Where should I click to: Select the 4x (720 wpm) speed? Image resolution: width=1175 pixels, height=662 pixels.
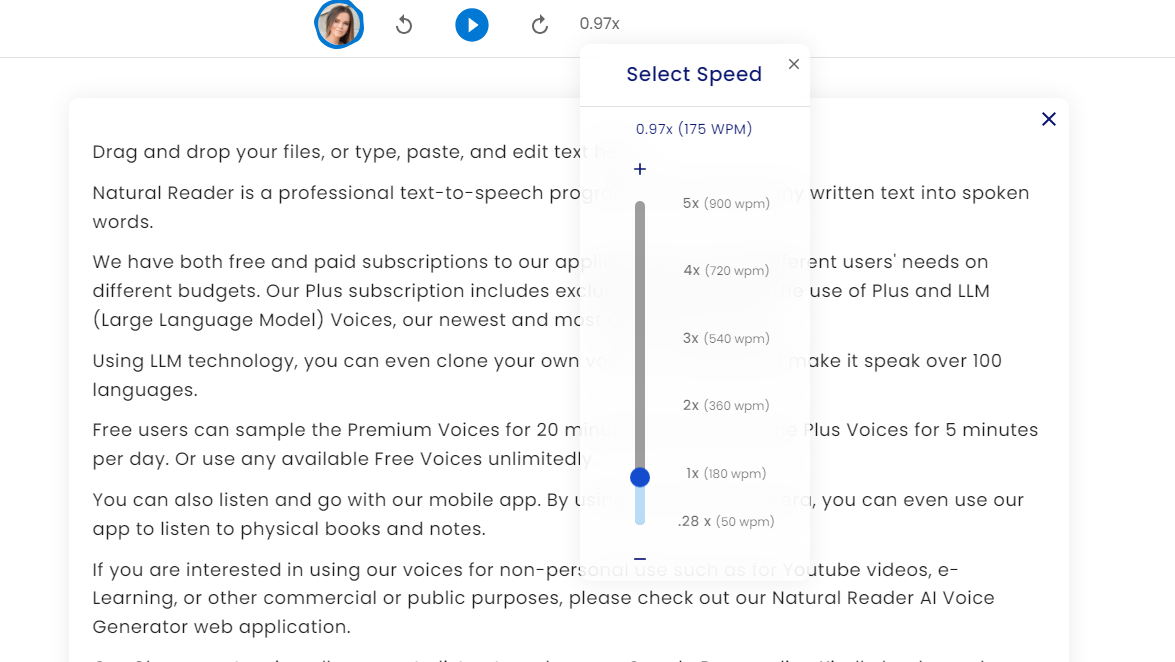pyautogui.click(x=726, y=271)
